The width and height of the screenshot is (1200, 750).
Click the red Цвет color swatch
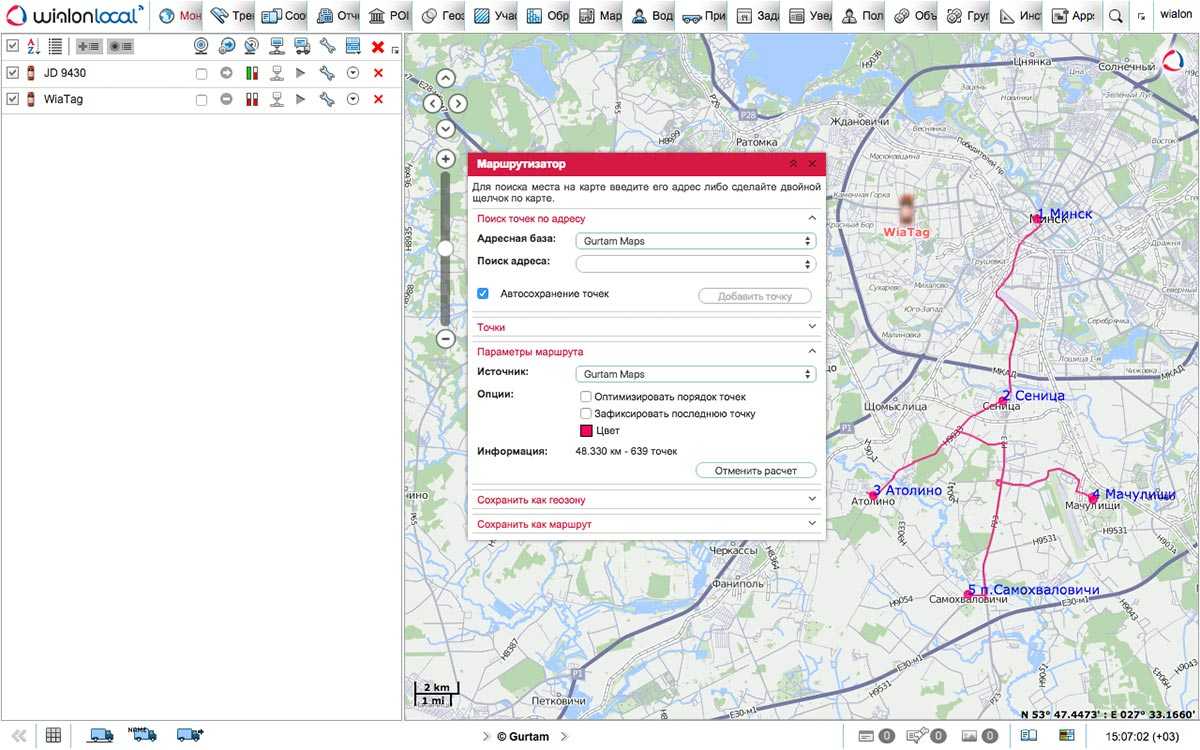tap(587, 431)
